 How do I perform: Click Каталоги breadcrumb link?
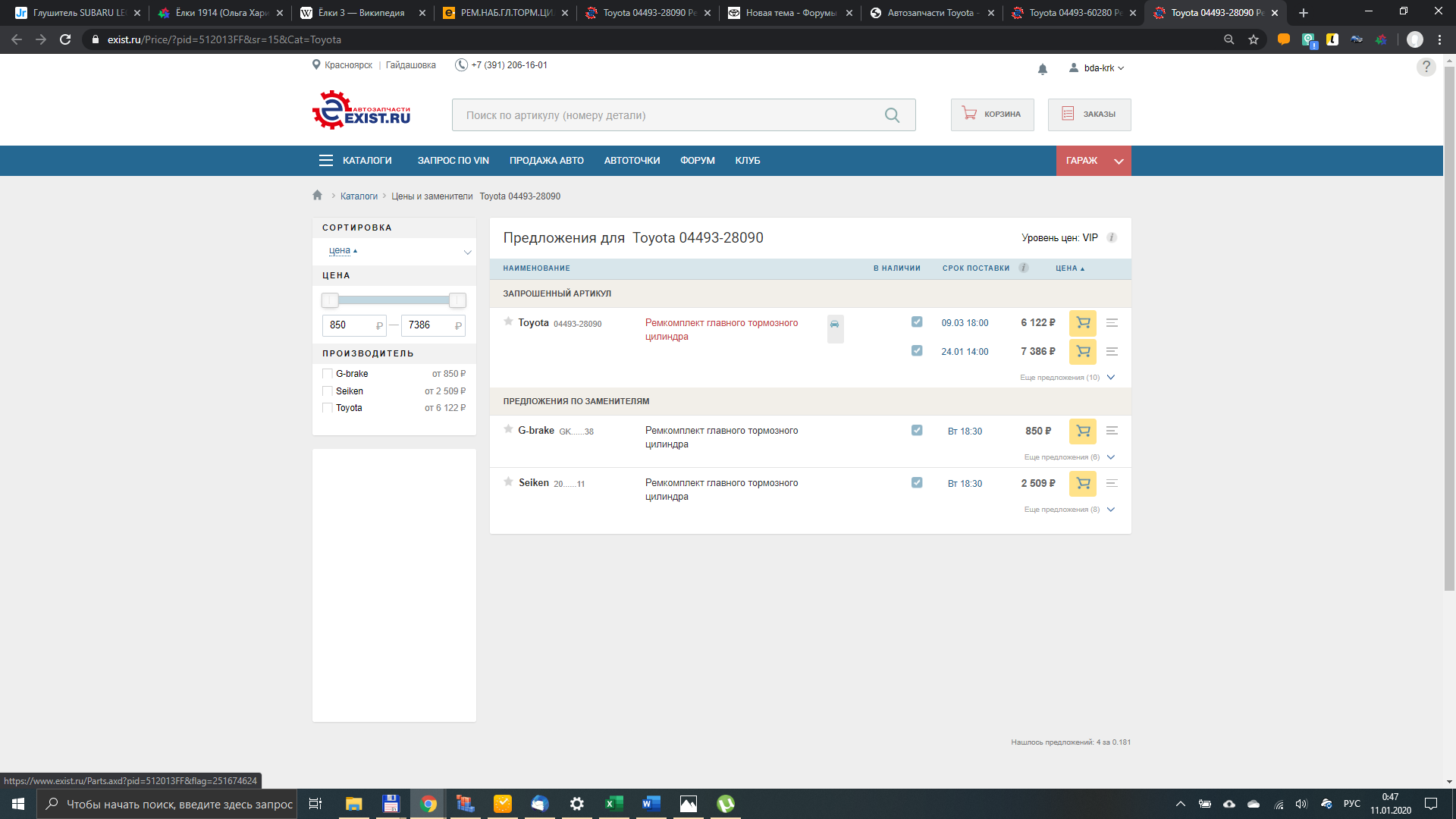(x=359, y=196)
